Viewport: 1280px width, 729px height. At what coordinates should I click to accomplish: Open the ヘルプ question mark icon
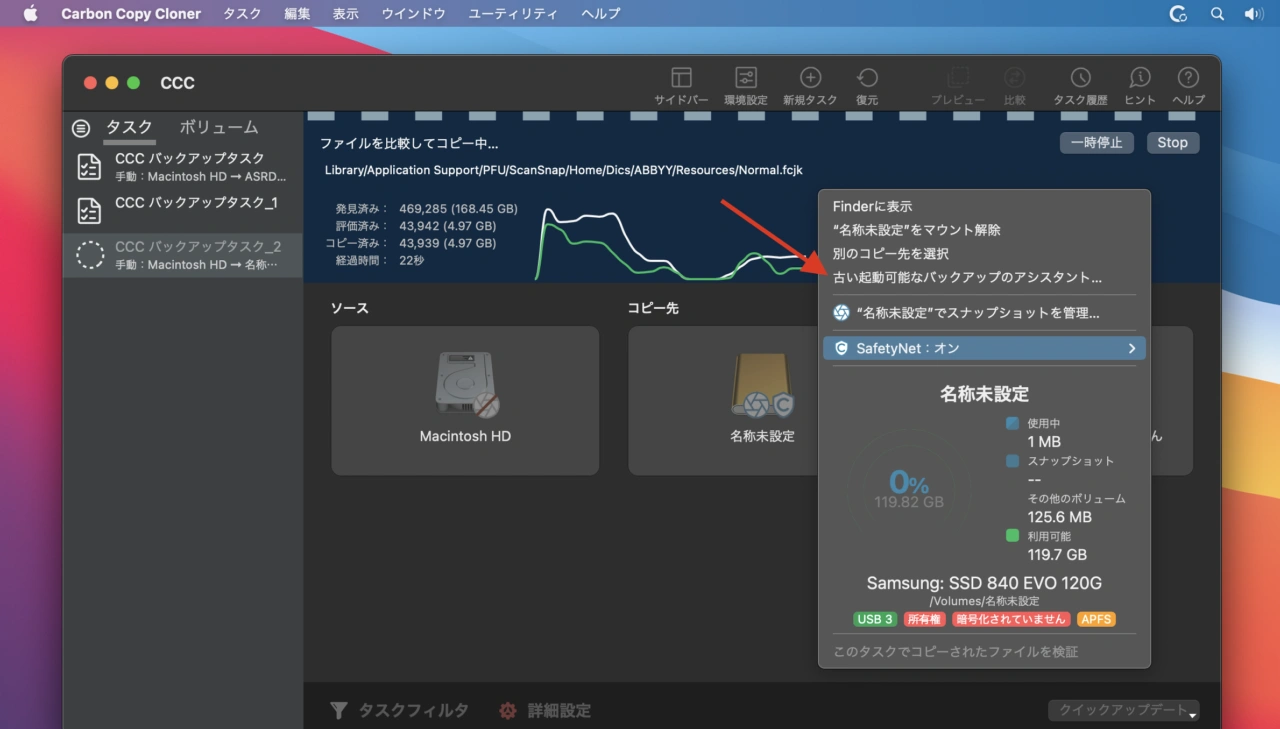pos(1188,78)
